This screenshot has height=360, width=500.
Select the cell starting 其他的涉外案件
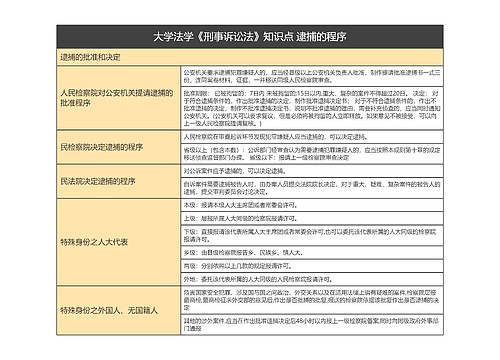[312, 325]
